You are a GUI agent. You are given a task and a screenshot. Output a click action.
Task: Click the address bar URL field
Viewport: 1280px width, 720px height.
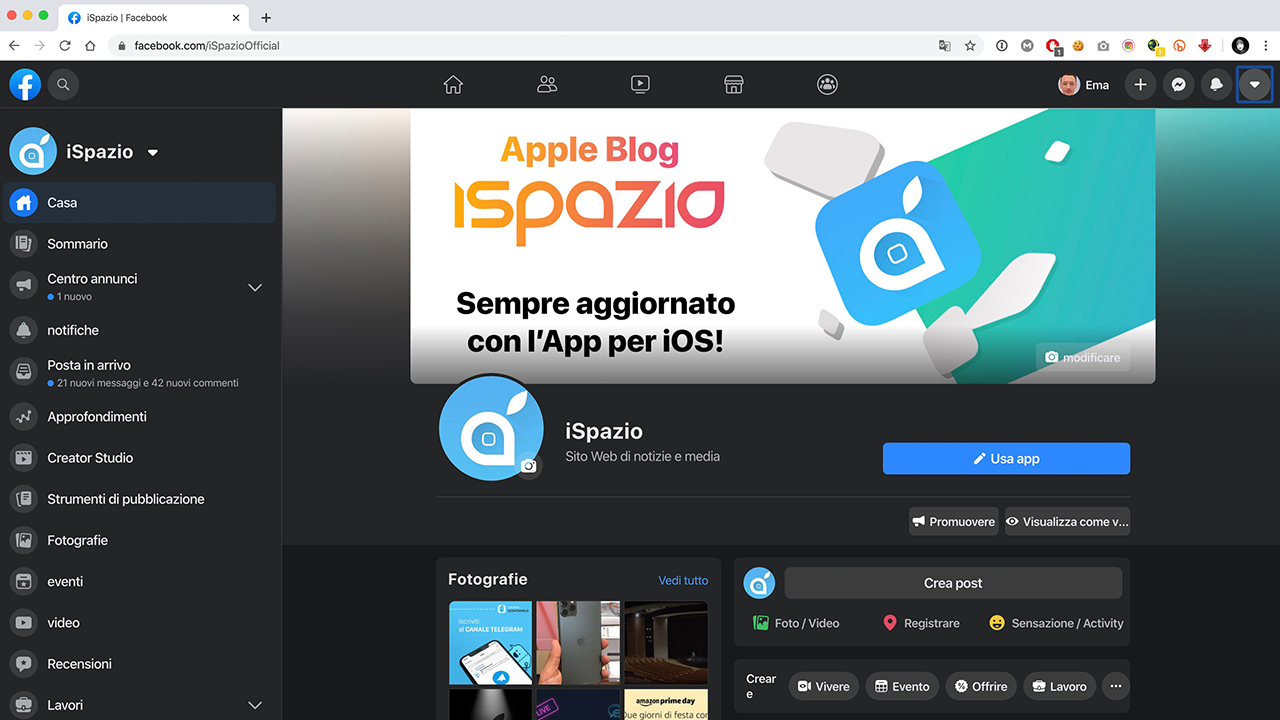(x=520, y=46)
